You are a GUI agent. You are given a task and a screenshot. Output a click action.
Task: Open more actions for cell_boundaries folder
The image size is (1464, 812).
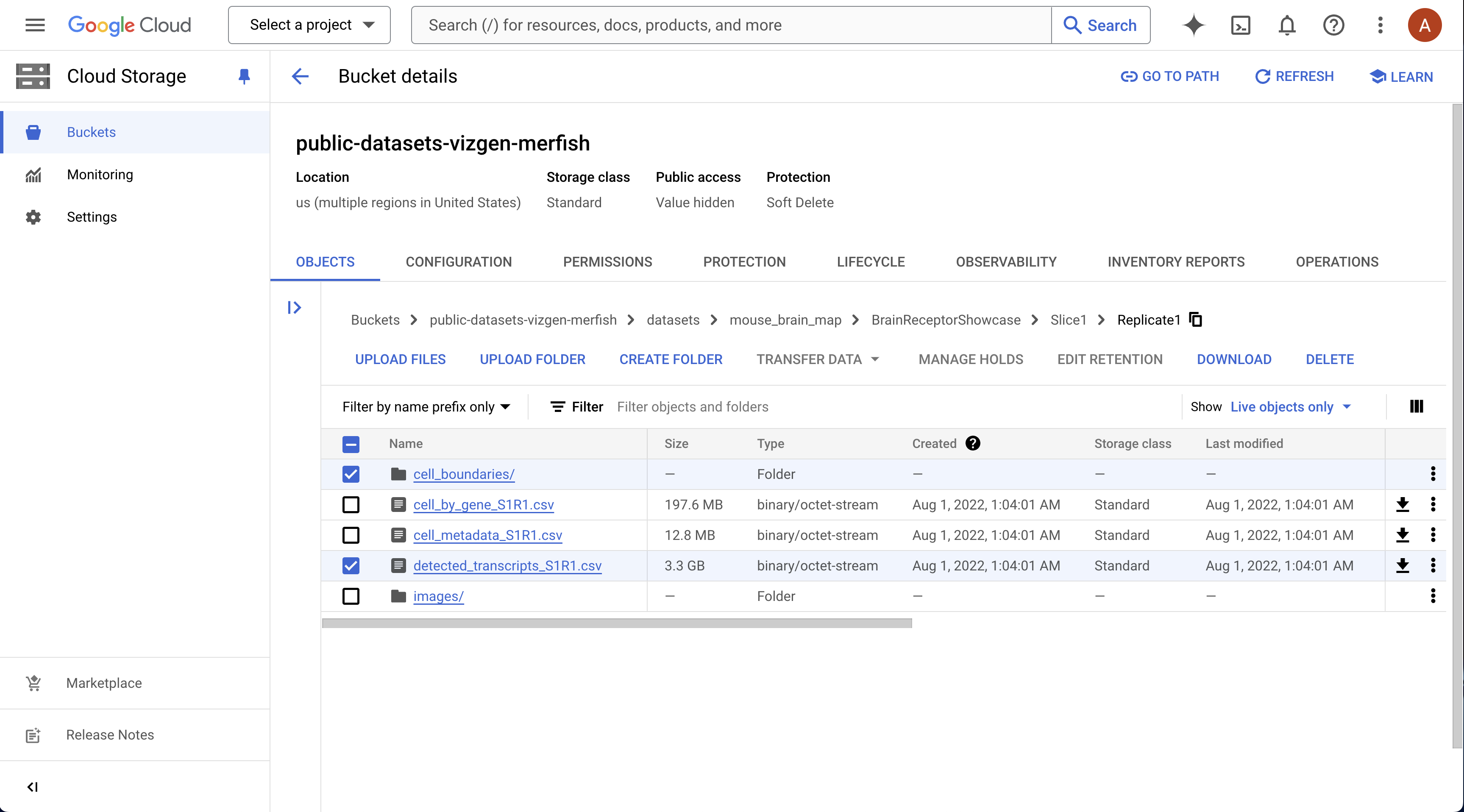pyautogui.click(x=1433, y=474)
